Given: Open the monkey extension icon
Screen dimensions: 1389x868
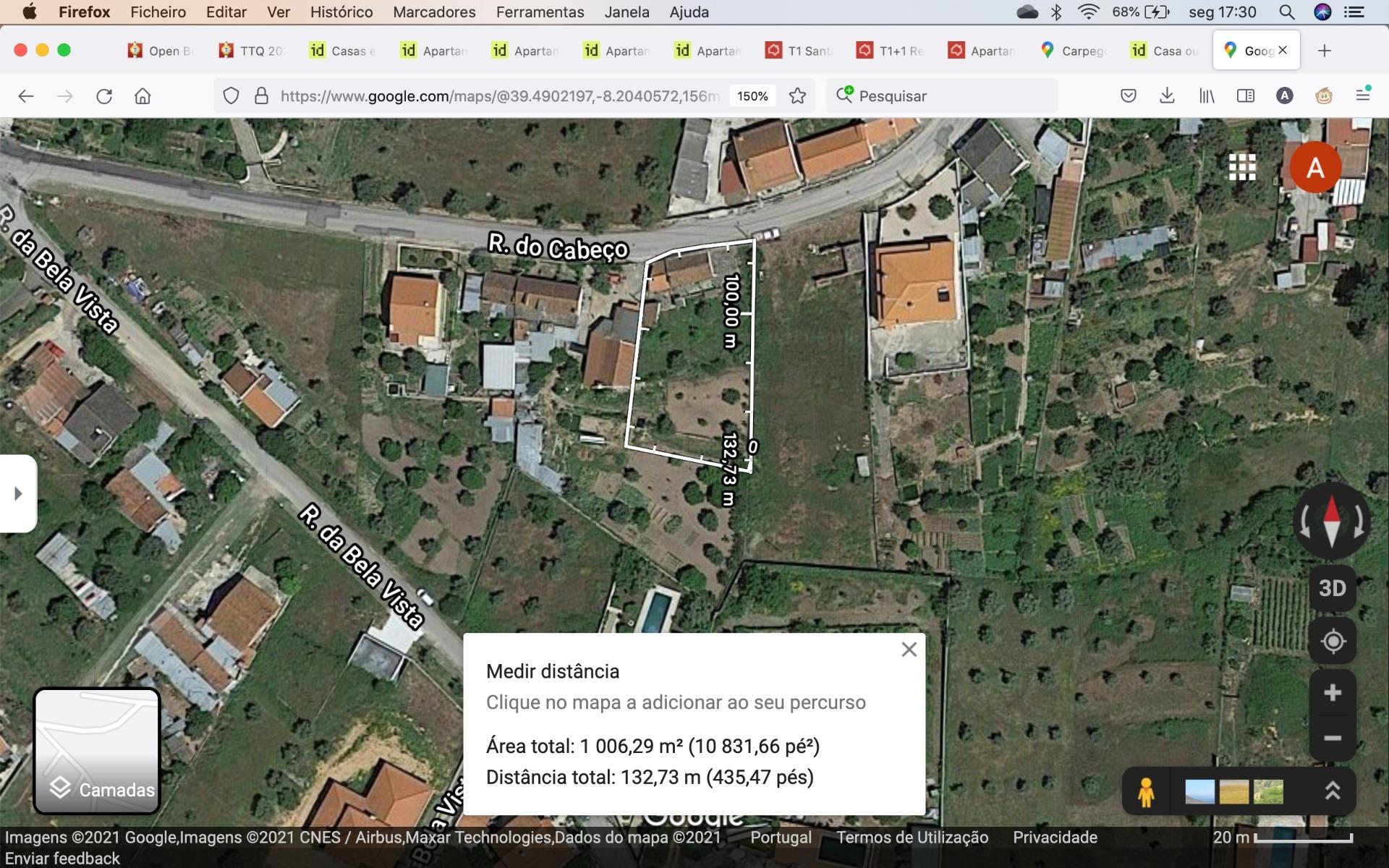Looking at the screenshot, I should [1324, 95].
